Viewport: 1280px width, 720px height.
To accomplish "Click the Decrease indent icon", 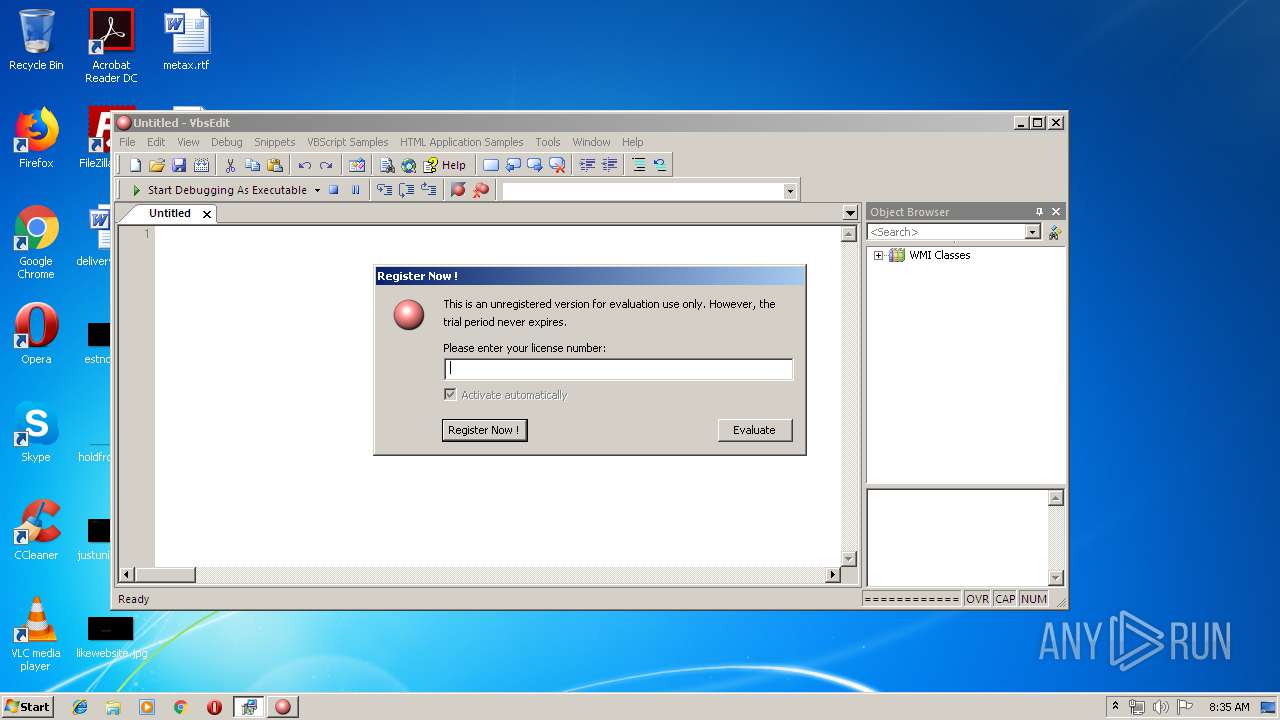I will 587,165.
